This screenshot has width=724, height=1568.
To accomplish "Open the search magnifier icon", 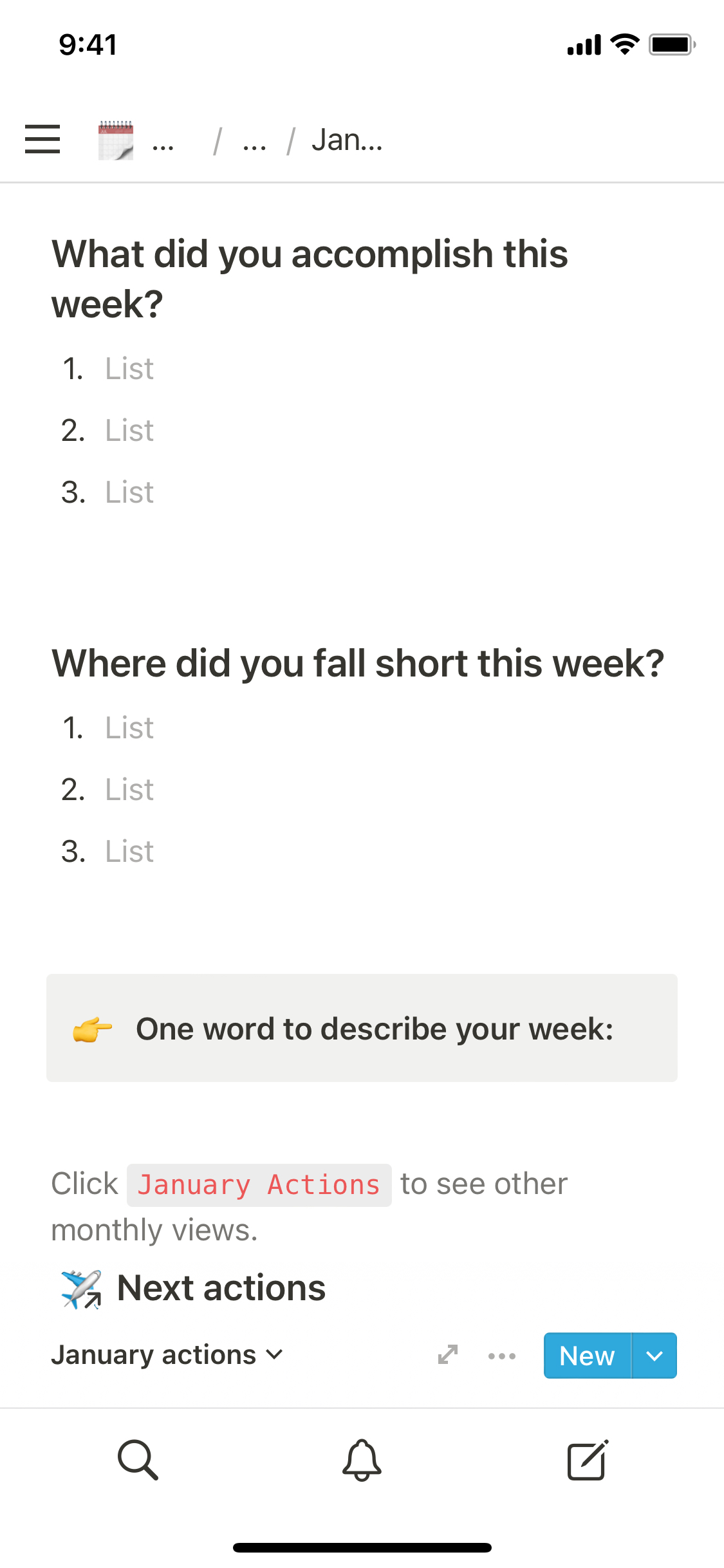I will [138, 1459].
